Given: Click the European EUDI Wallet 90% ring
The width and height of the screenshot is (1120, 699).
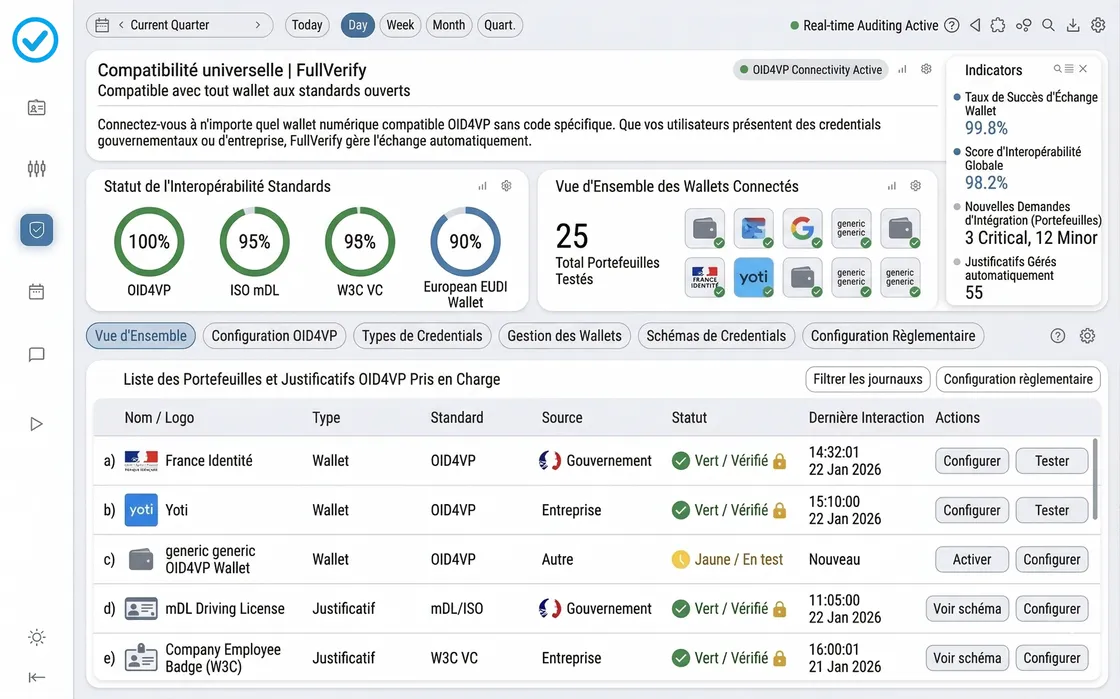Looking at the screenshot, I should coord(465,242).
